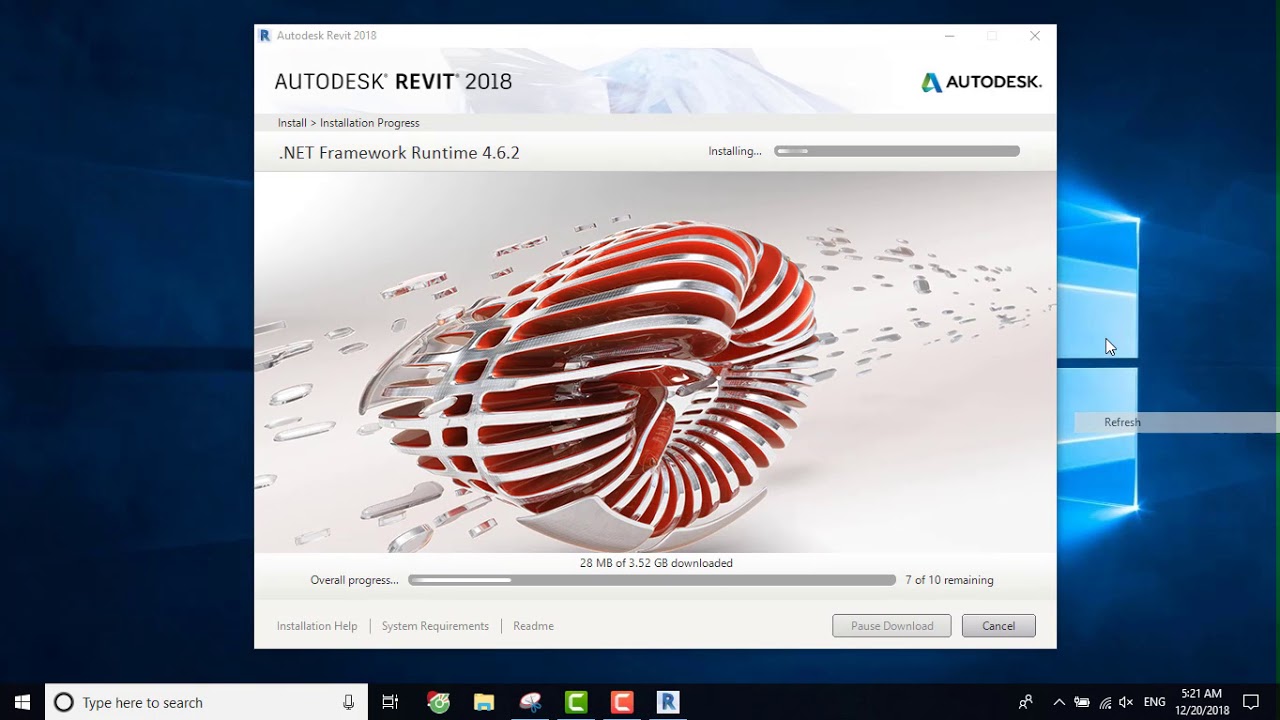Click the '7 of 10 remaining' text
The width and height of the screenshot is (1280, 720).
(949, 580)
